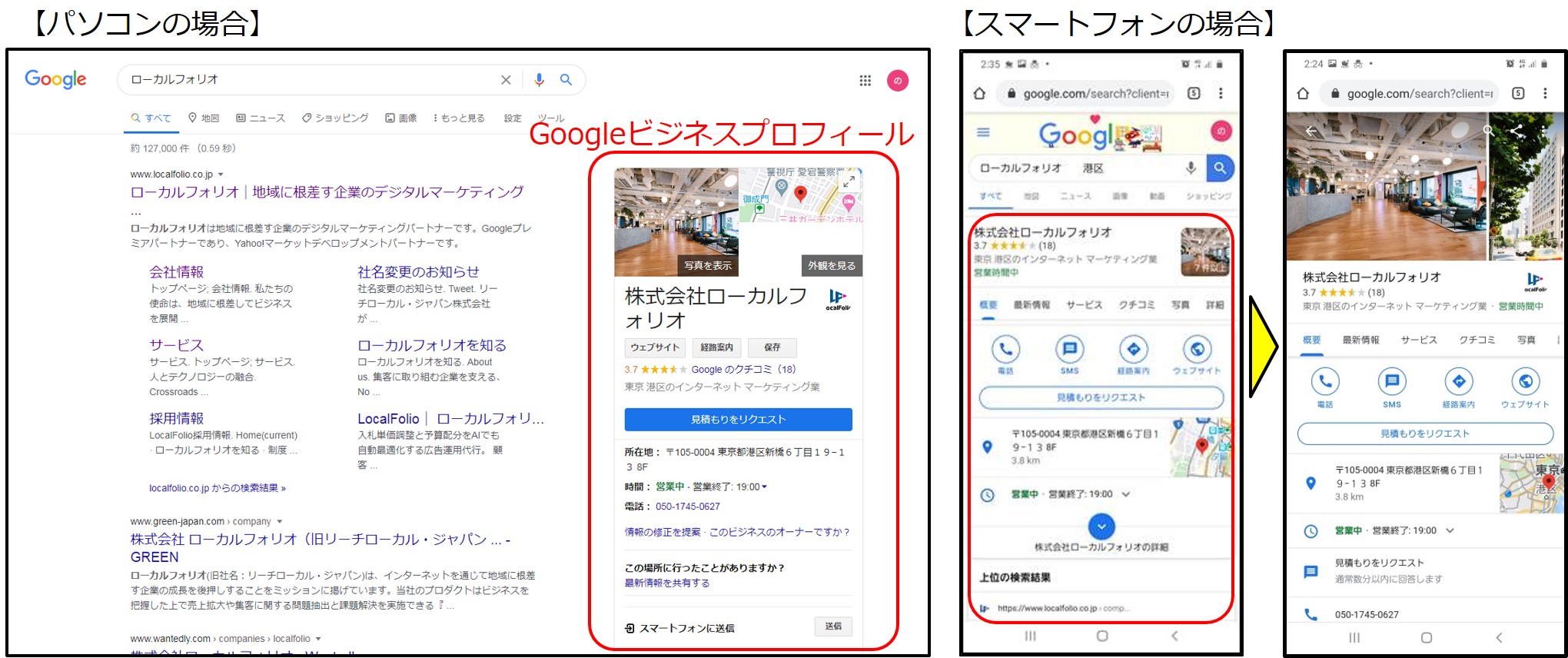Viewport: 1568px width, 658px height.
Task: Open もっと見る more menu
Action: tap(459, 118)
